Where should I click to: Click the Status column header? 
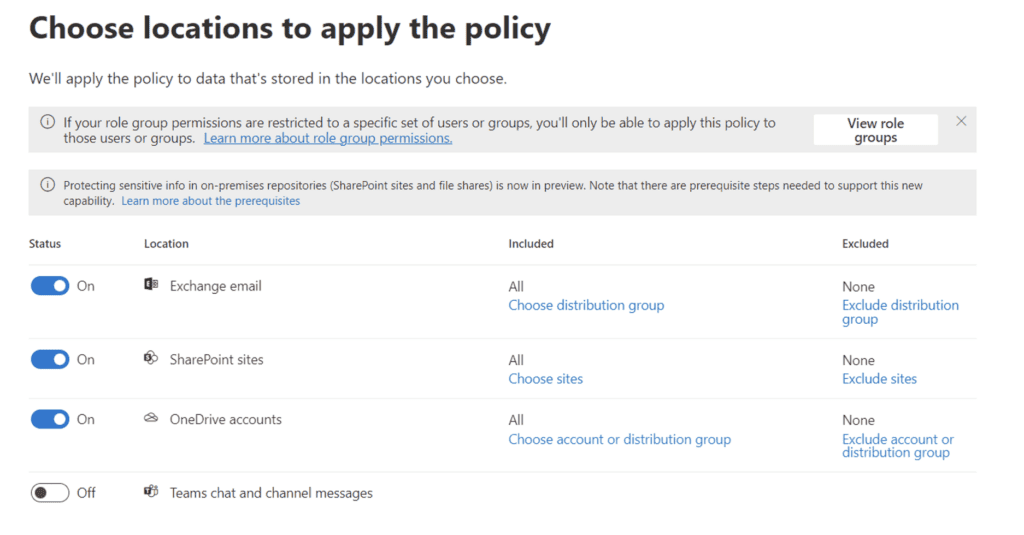[x=45, y=244]
